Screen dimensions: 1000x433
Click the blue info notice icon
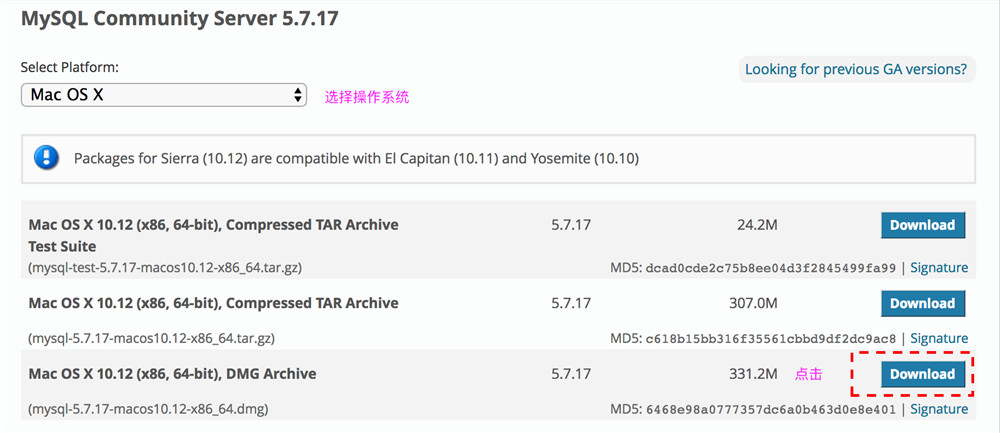46,158
